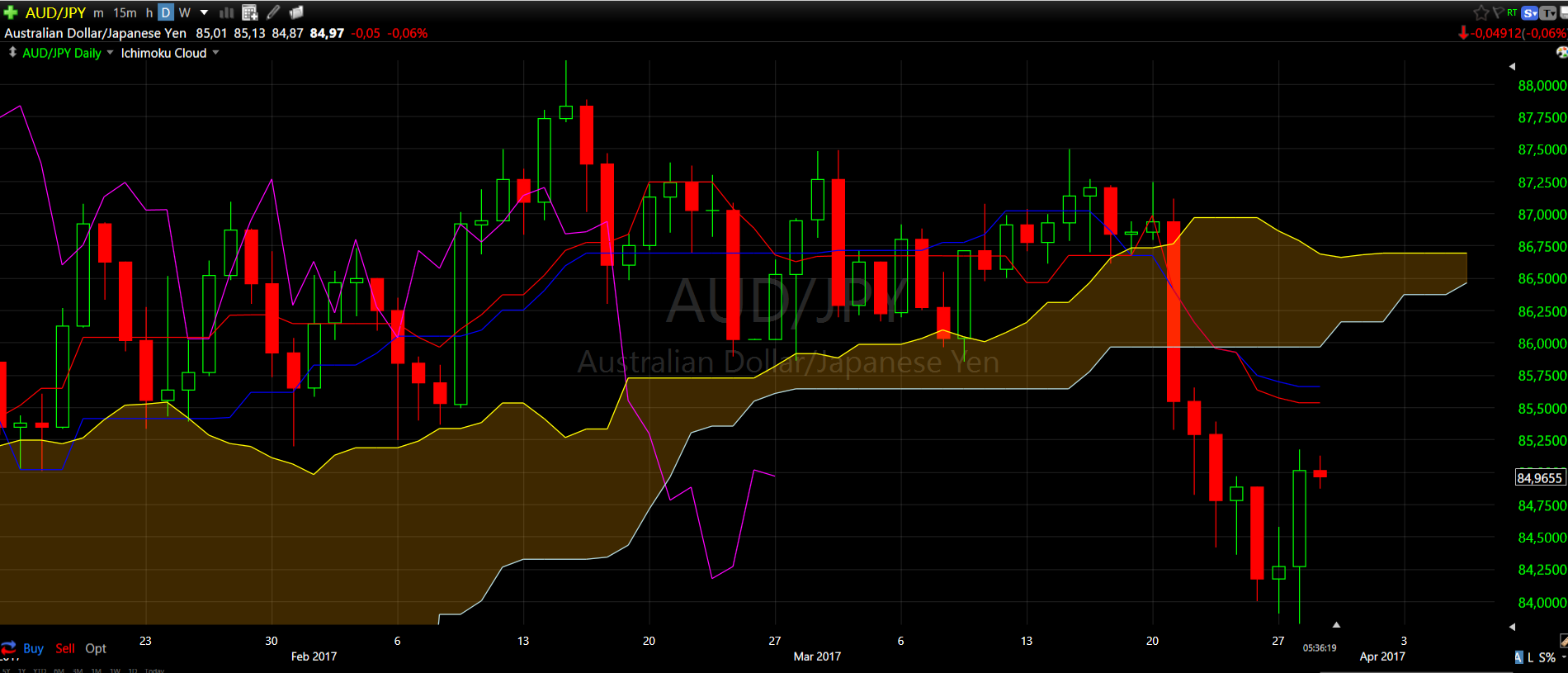Switch to the Weekly (W) timeframe
Image resolution: width=1568 pixels, height=673 pixels.
tap(185, 12)
